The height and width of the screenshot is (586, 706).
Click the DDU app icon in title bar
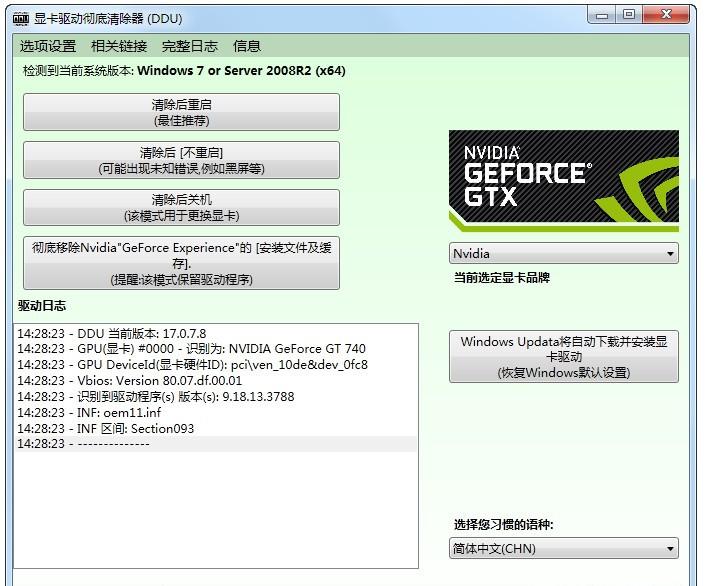point(21,18)
